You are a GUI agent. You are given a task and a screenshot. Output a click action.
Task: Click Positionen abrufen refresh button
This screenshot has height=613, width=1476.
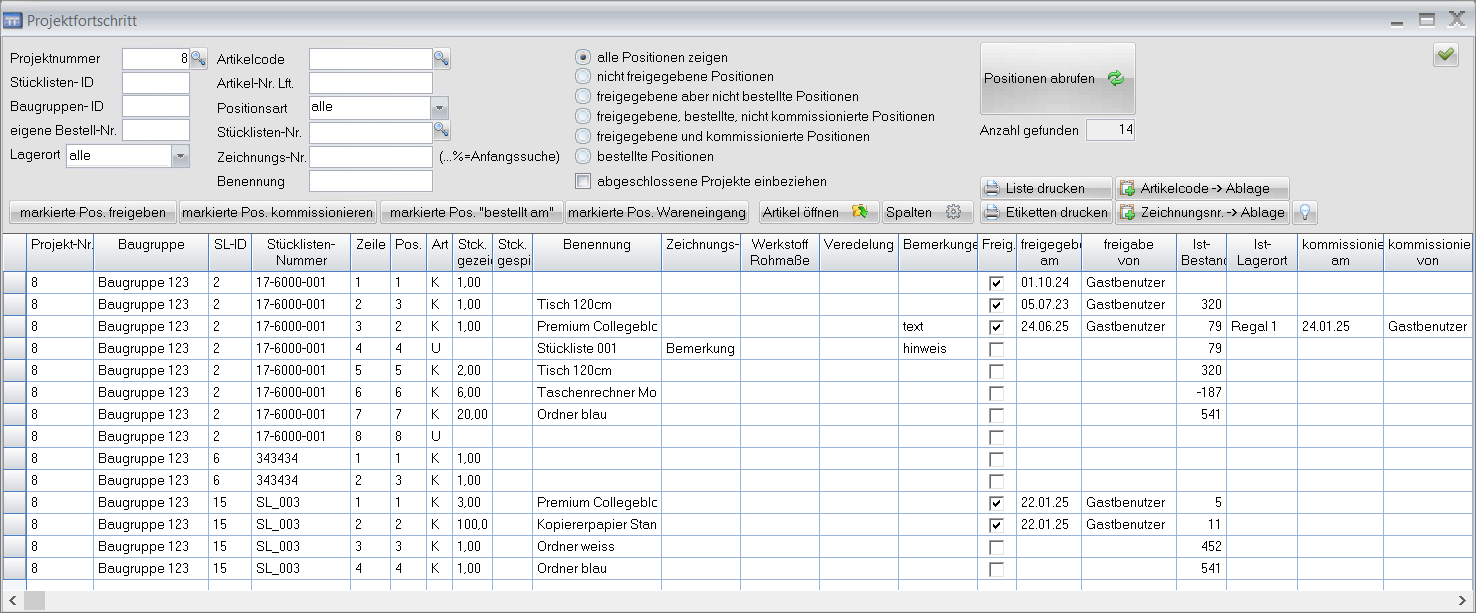(1057, 78)
